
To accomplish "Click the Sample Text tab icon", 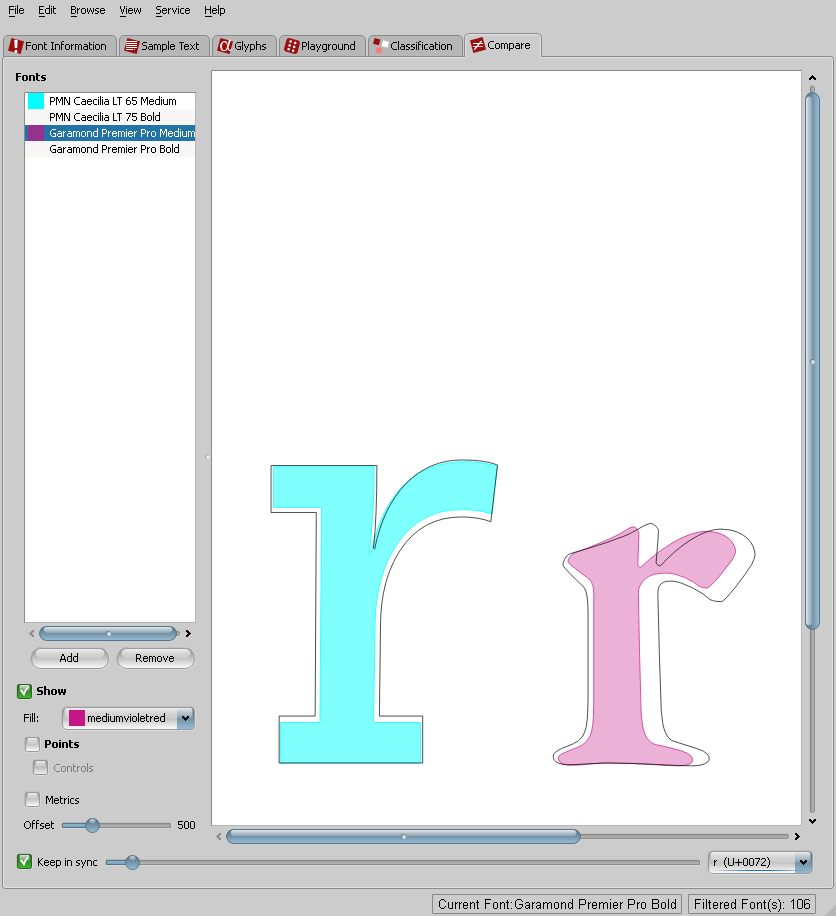I will coord(131,46).
